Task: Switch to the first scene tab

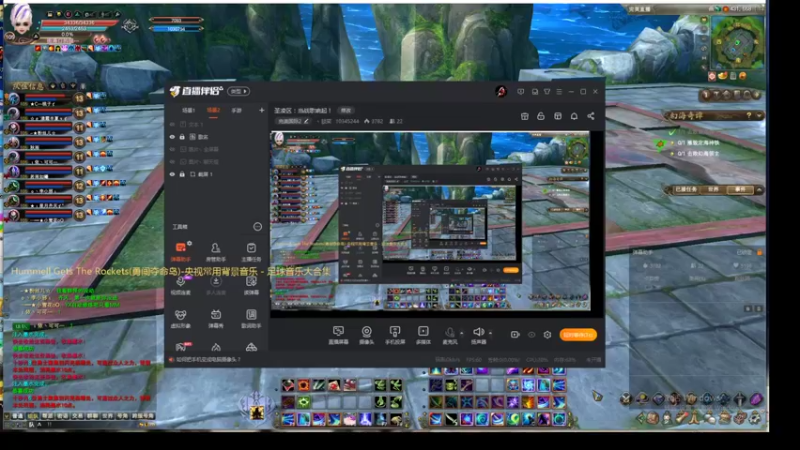Action: coord(188,110)
